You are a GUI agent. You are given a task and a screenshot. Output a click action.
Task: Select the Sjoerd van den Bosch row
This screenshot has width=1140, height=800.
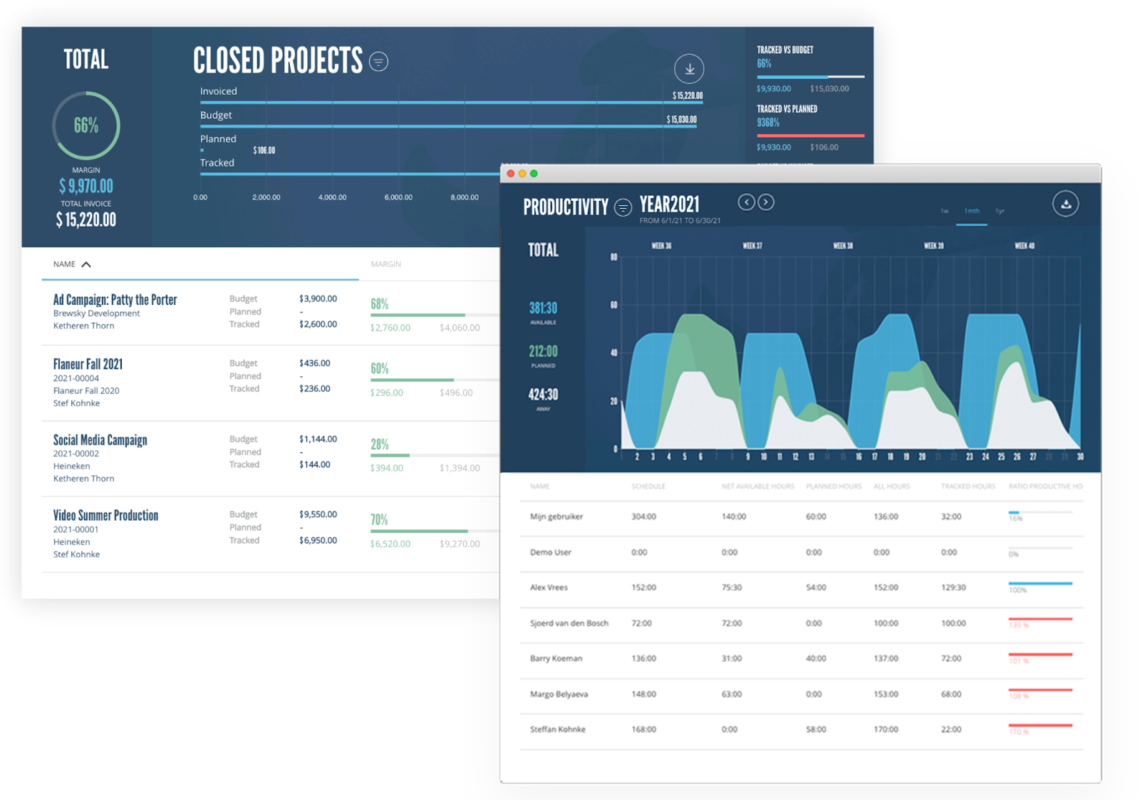click(801, 624)
